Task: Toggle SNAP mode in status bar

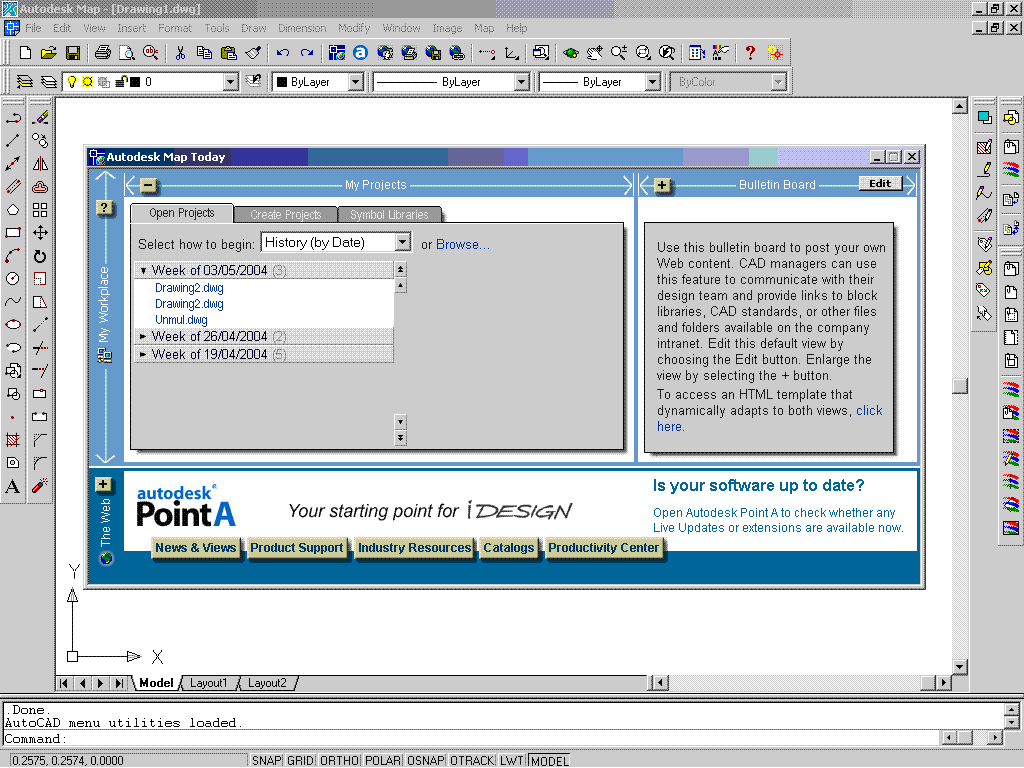Action: pos(266,761)
